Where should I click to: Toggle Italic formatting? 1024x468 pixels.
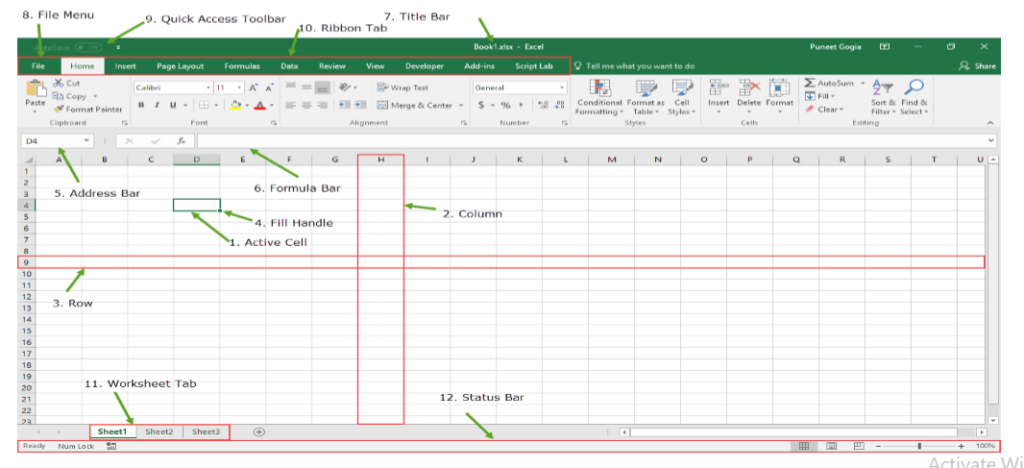pyautogui.click(x=157, y=105)
